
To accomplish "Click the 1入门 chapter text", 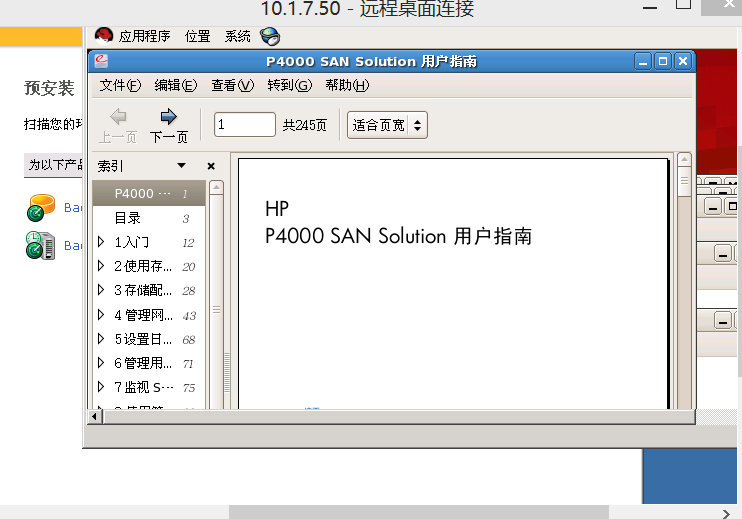I will pyautogui.click(x=132, y=242).
